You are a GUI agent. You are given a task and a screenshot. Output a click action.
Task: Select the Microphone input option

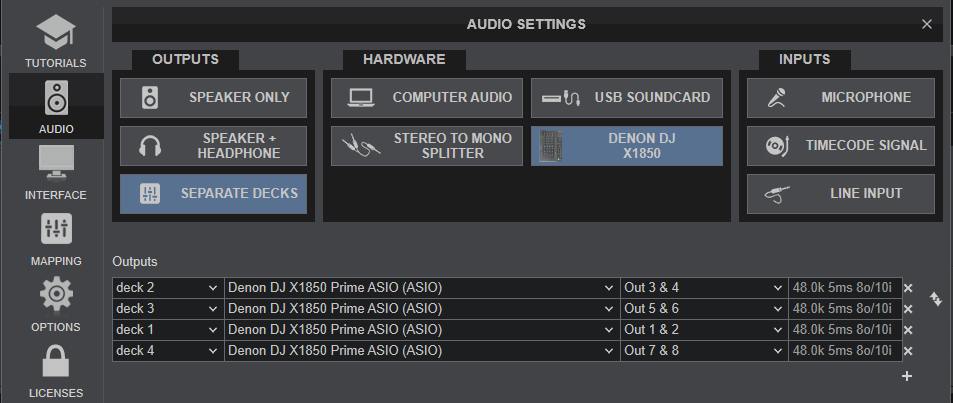pos(840,98)
